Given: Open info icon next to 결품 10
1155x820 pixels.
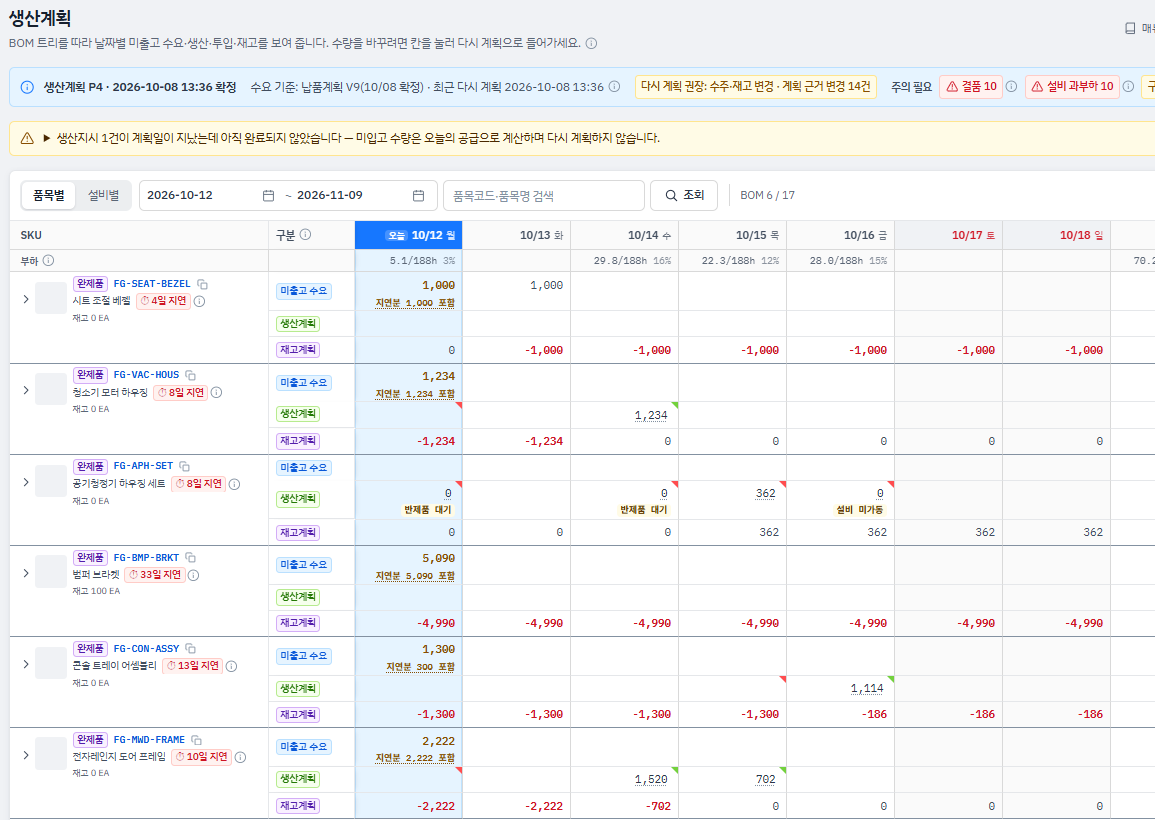Looking at the screenshot, I should pos(1011,87).
